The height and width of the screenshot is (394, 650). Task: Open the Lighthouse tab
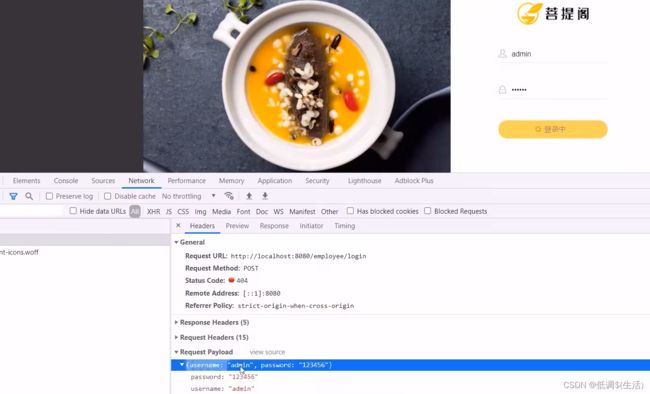pos(365,181)
